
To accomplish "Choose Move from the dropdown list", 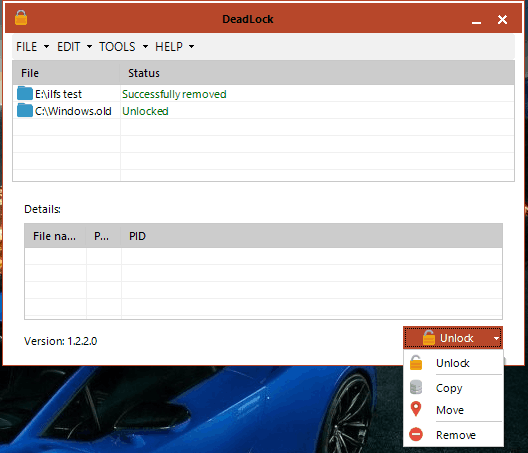I will click(x=453, y=410).
